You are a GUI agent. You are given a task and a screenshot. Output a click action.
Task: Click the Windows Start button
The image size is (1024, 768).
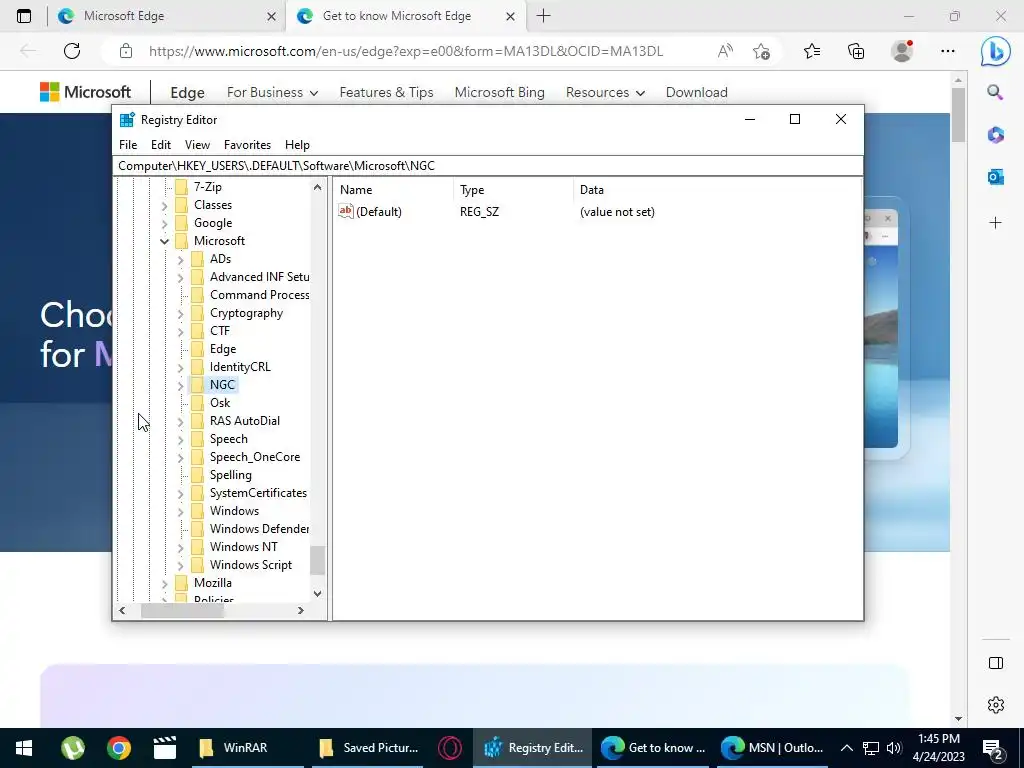click(x=24, y=748)
